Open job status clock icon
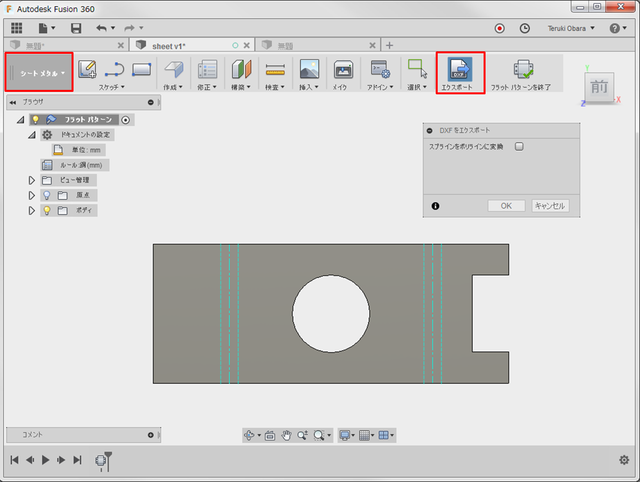Image resolution: width=640 pixels, height=482 pixels. (524, 28)
